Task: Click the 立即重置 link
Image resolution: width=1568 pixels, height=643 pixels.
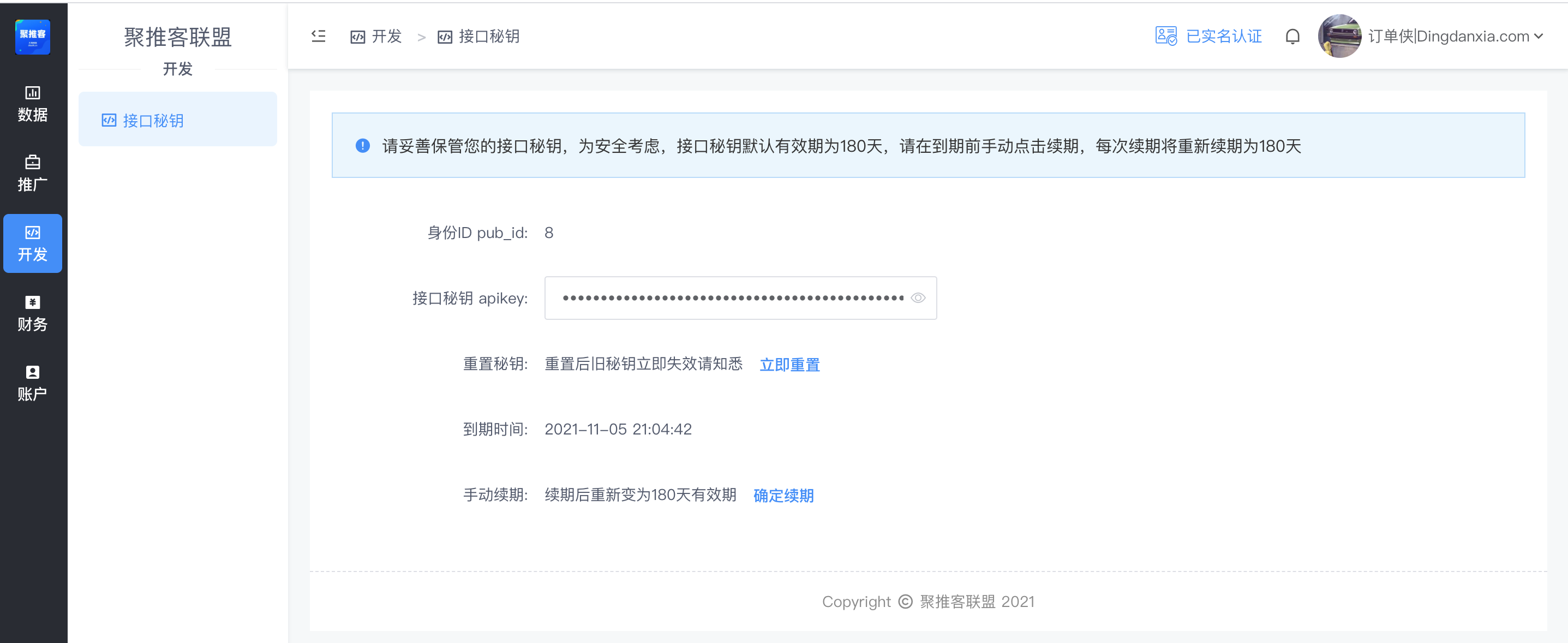Action: (x=789, y=365)
